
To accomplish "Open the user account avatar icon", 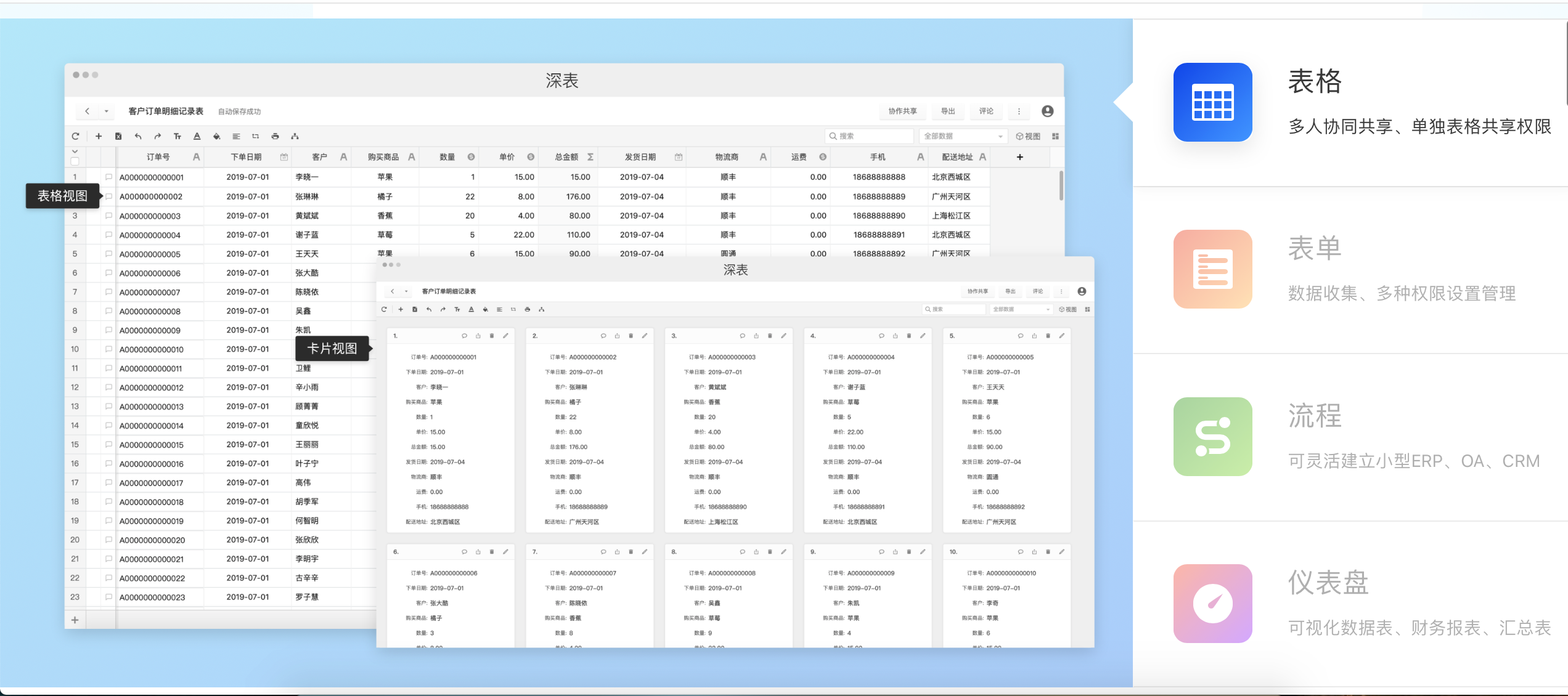I will tap(1048, 111).
